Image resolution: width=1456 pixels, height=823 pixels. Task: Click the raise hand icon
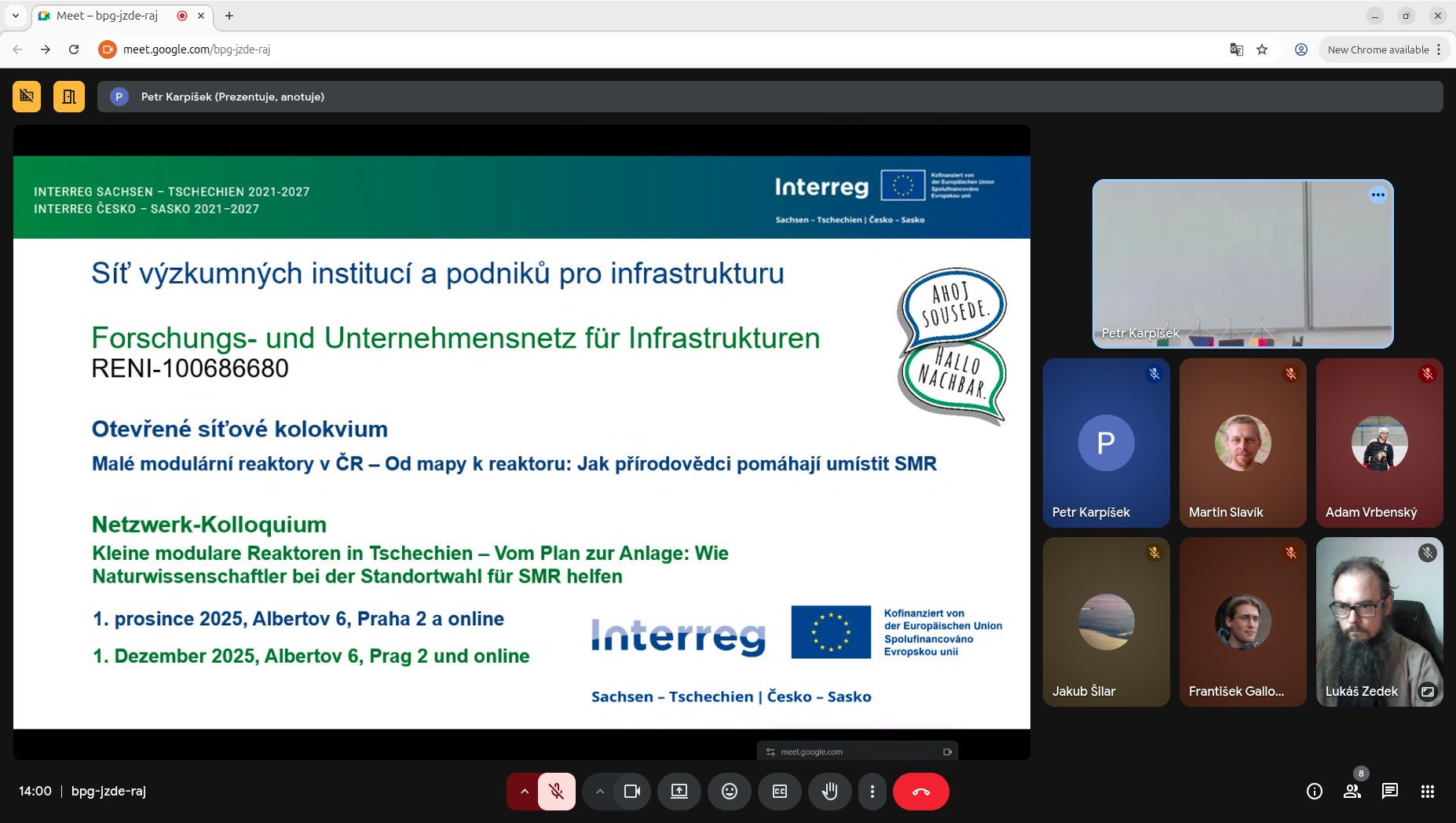[x=829, y=792]
